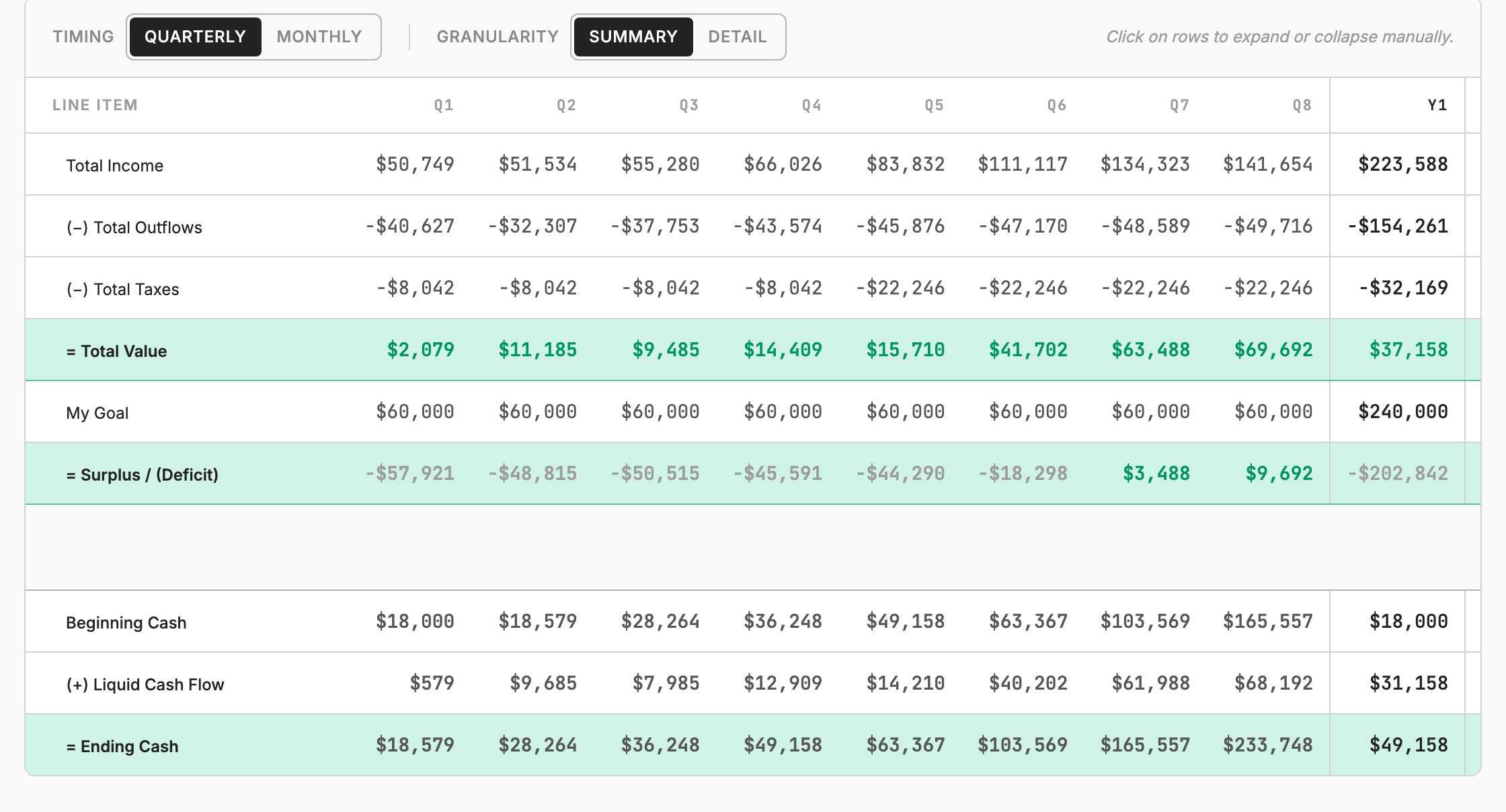Expand the (–) Total Outflows row
Viewport: 1506px width, 812px height.
tap(753, 227)
